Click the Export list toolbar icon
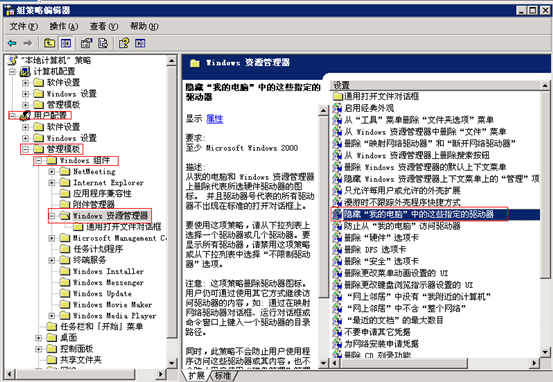553x382 pixels. [x=103, y=43]
